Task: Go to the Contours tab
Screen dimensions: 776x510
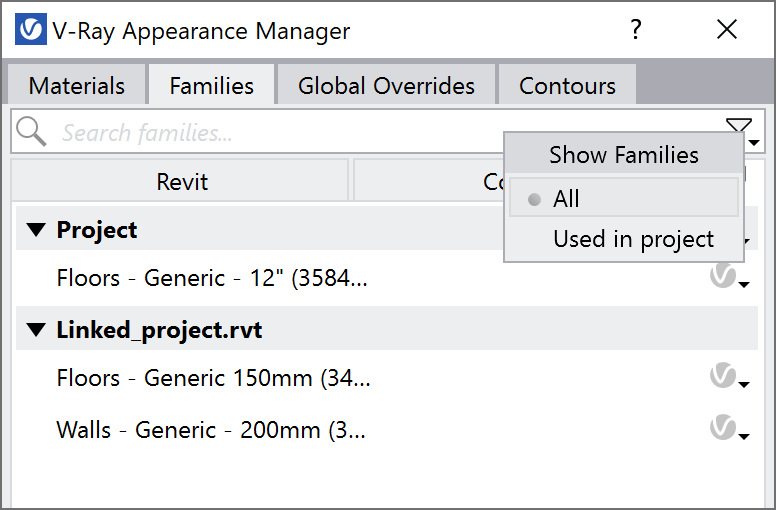Action: pyautogui.click(x=567, y=85)
